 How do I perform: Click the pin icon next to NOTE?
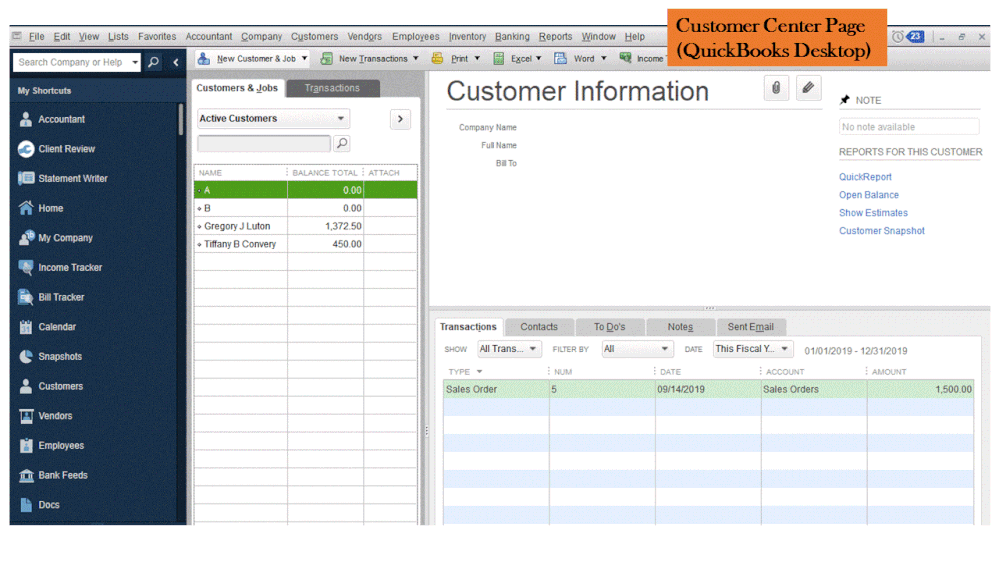845,100
